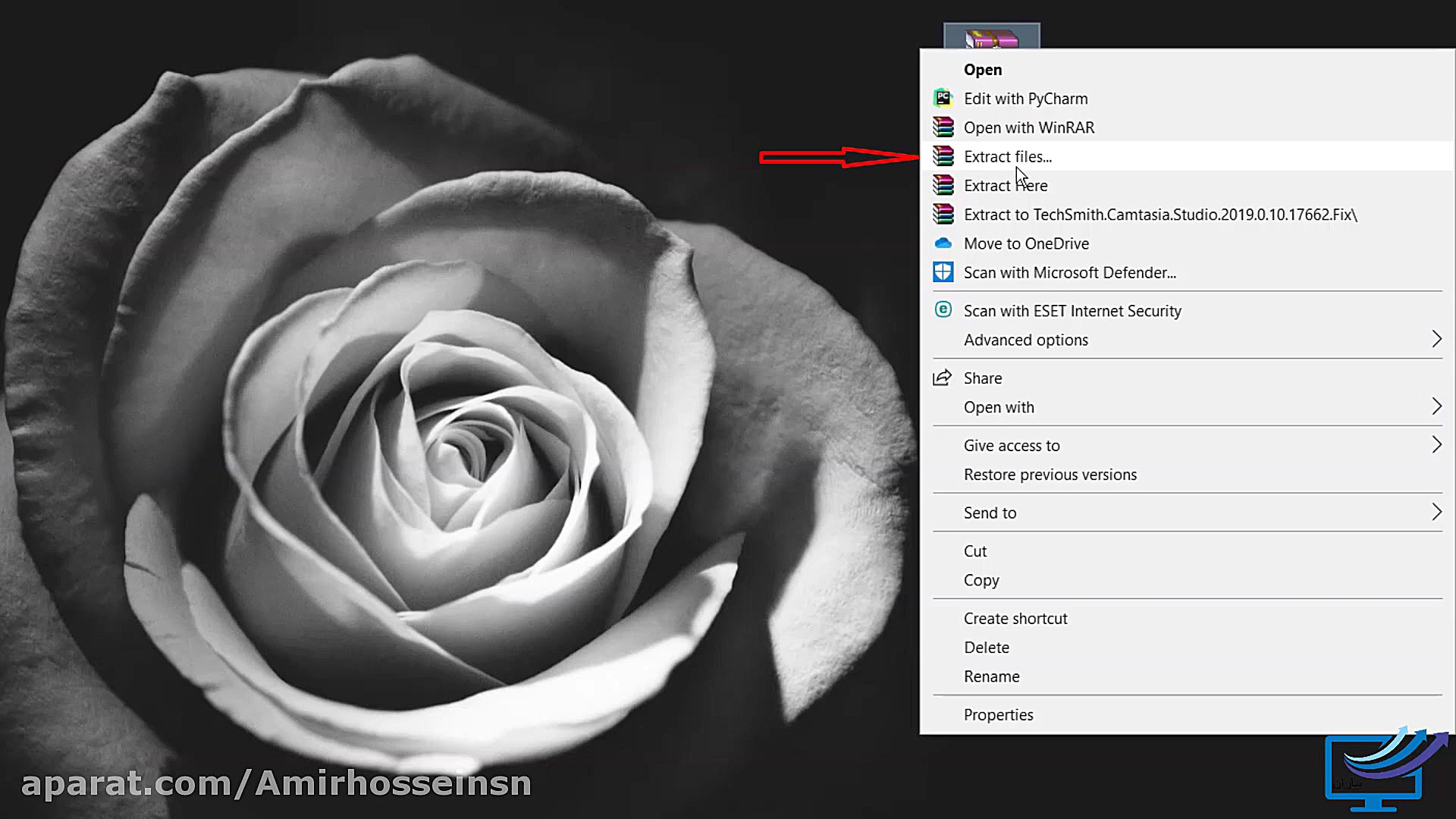Screen dimensions: 1456x819
Task: Choose Open from the context menu
Action: (x=983, y=70)
